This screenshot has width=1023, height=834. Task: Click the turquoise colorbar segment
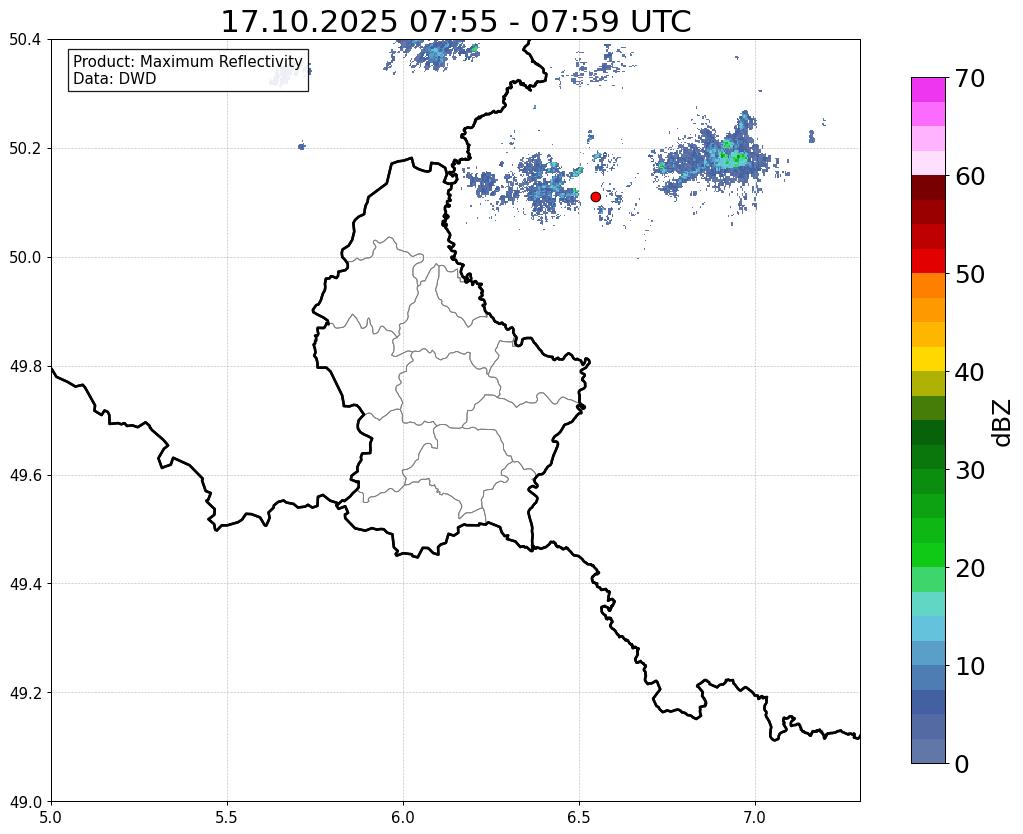[928, 604]
